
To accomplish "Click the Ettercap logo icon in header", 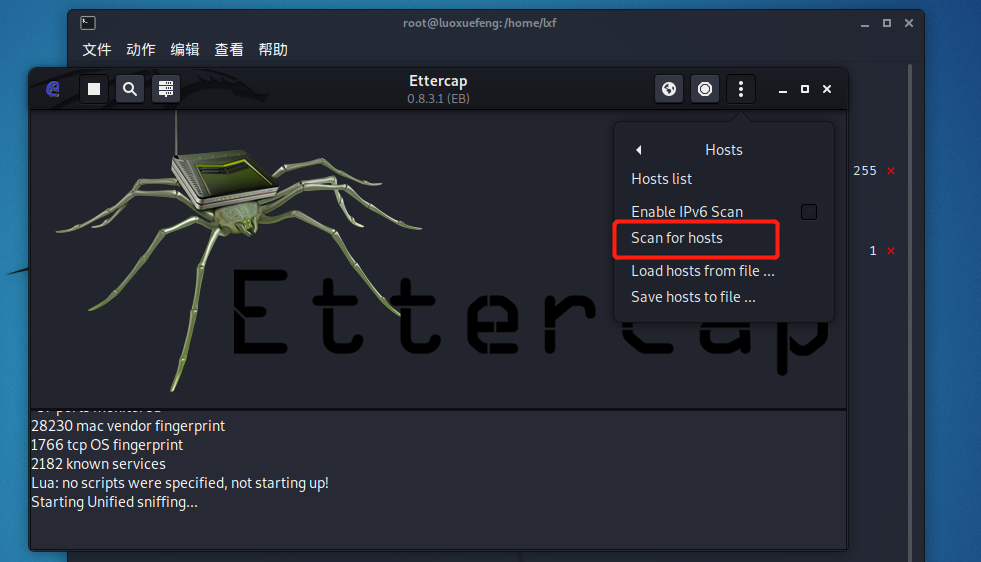I will click(x=53, y=89).
